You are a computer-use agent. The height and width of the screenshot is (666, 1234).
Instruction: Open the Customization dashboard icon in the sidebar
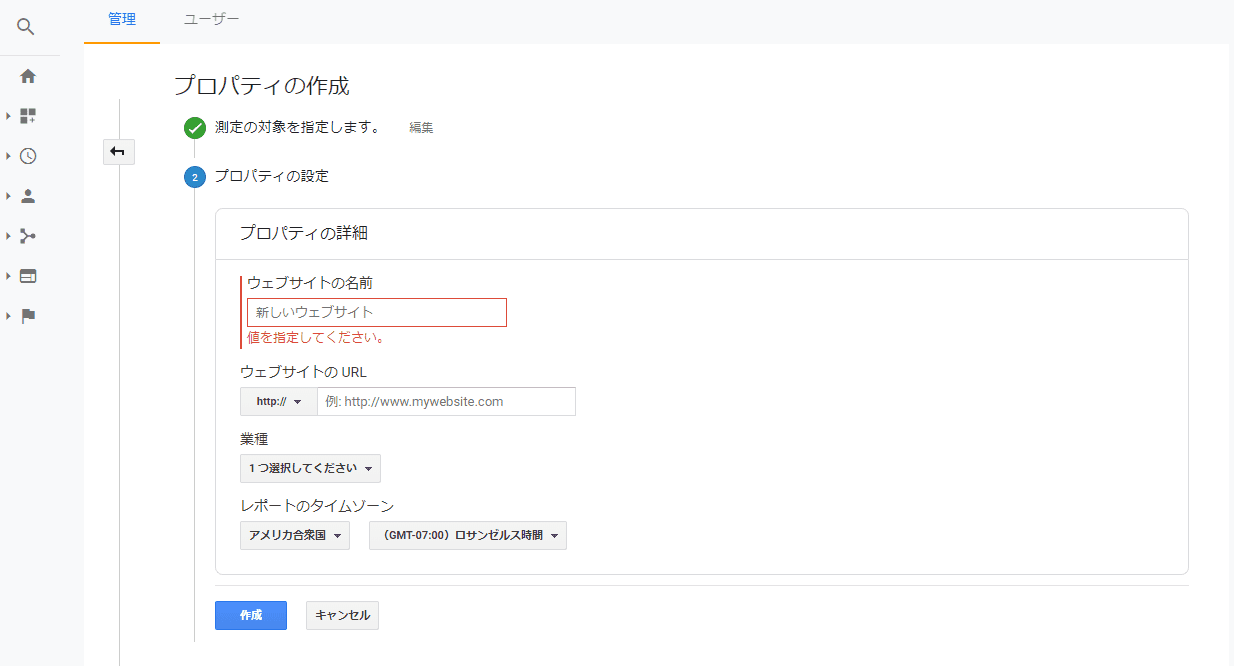point(28,116)
